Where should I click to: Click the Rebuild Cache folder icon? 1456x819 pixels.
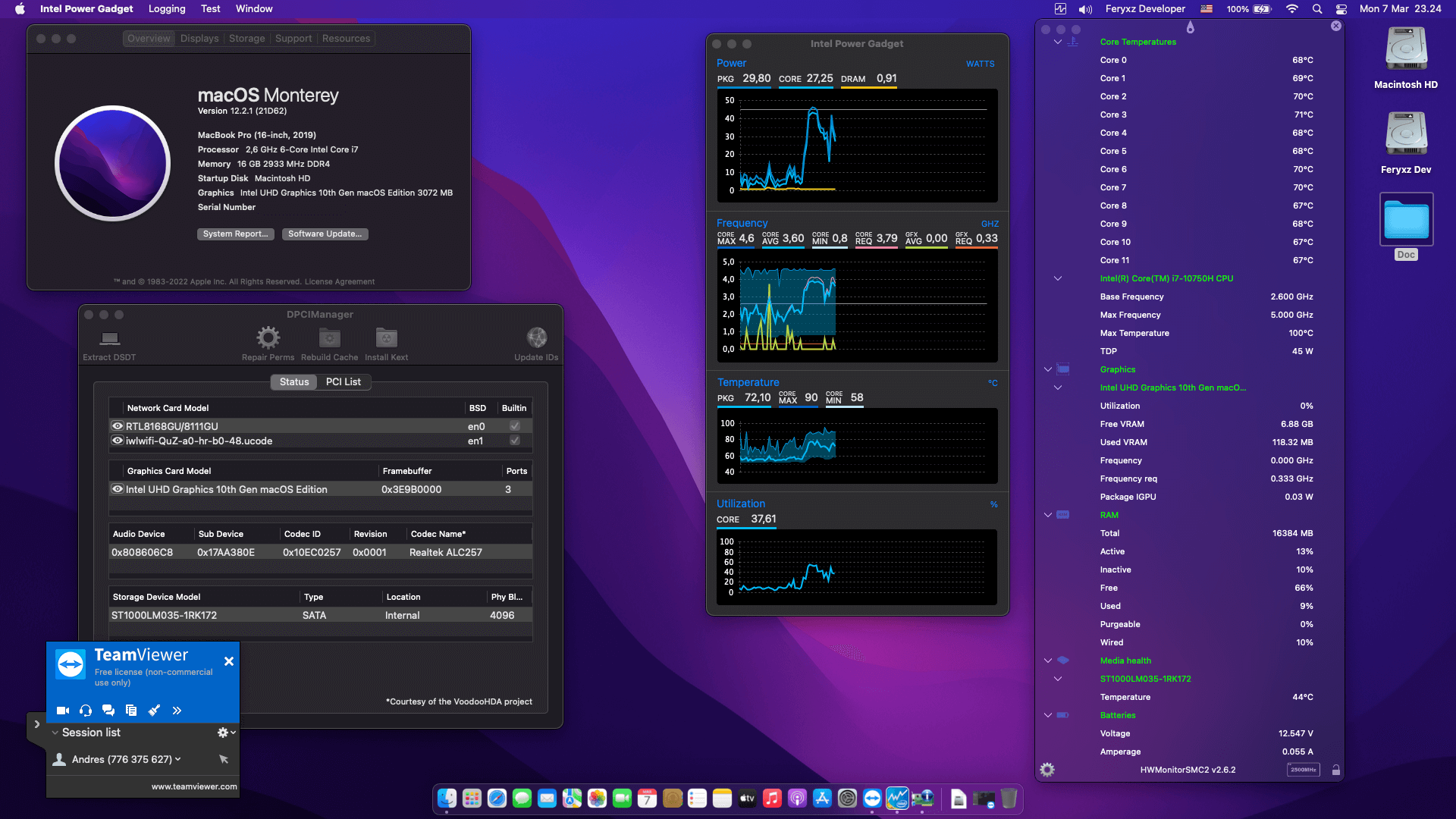tap(330, 337)
